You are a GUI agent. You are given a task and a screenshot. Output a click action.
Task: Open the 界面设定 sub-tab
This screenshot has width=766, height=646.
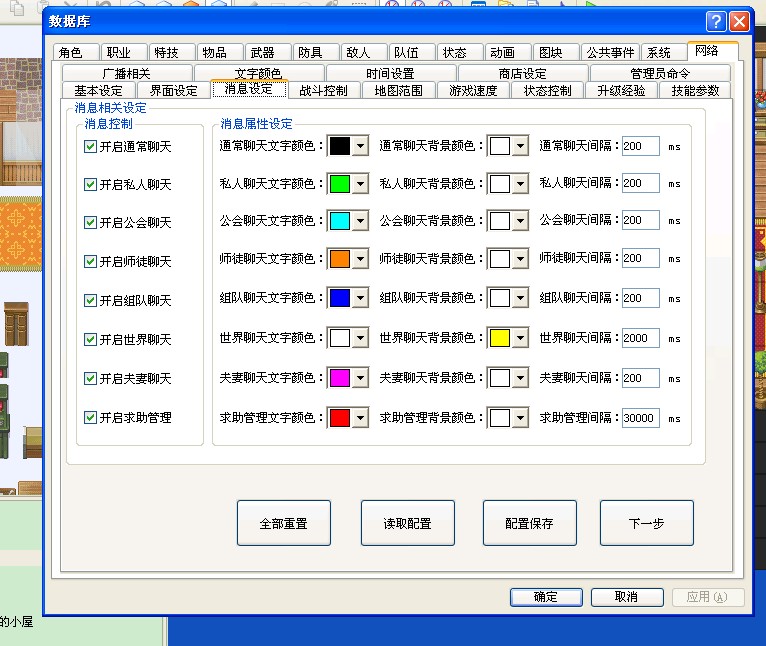coord(173,90)
